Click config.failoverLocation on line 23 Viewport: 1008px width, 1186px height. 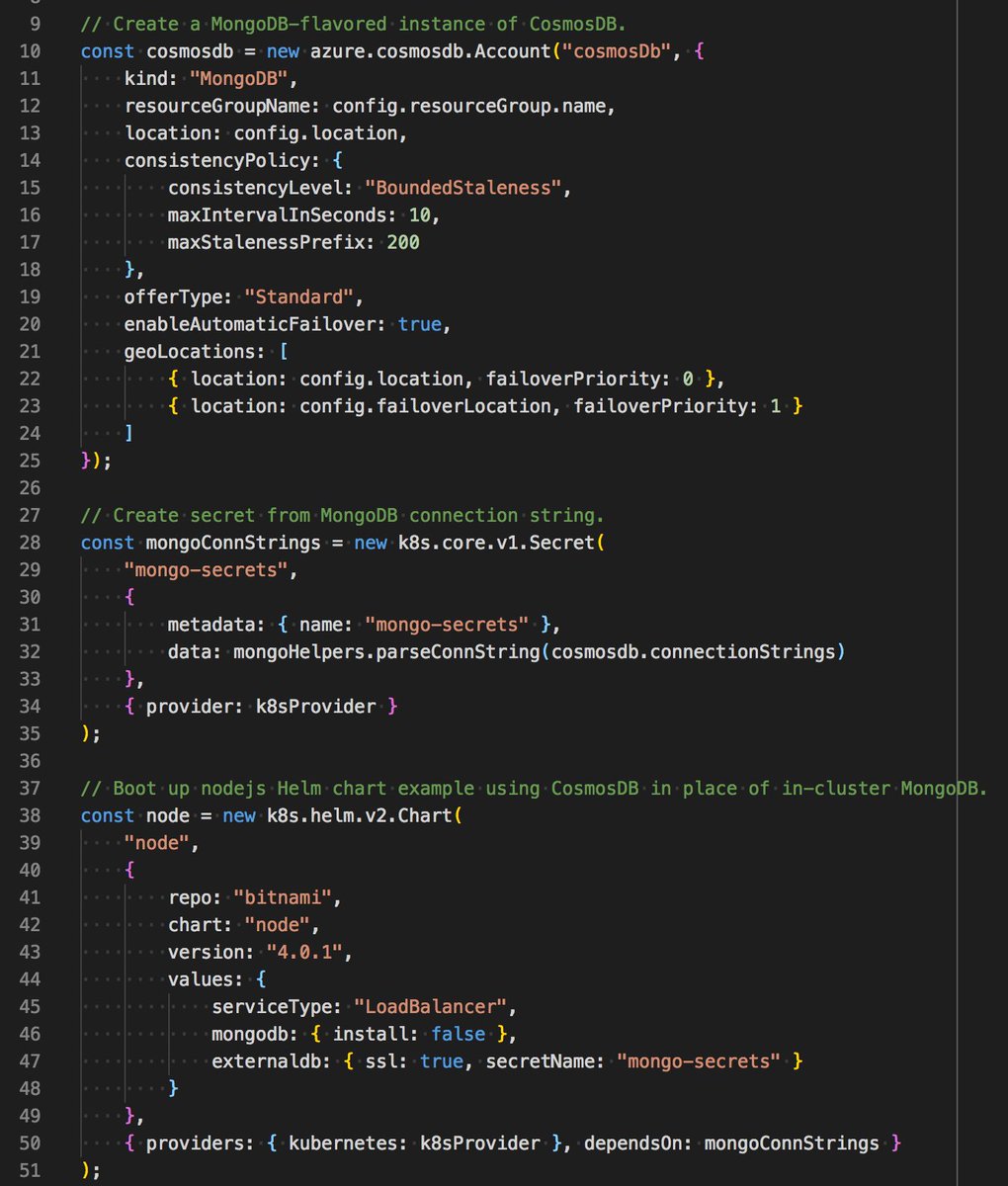tap(425, 406)
